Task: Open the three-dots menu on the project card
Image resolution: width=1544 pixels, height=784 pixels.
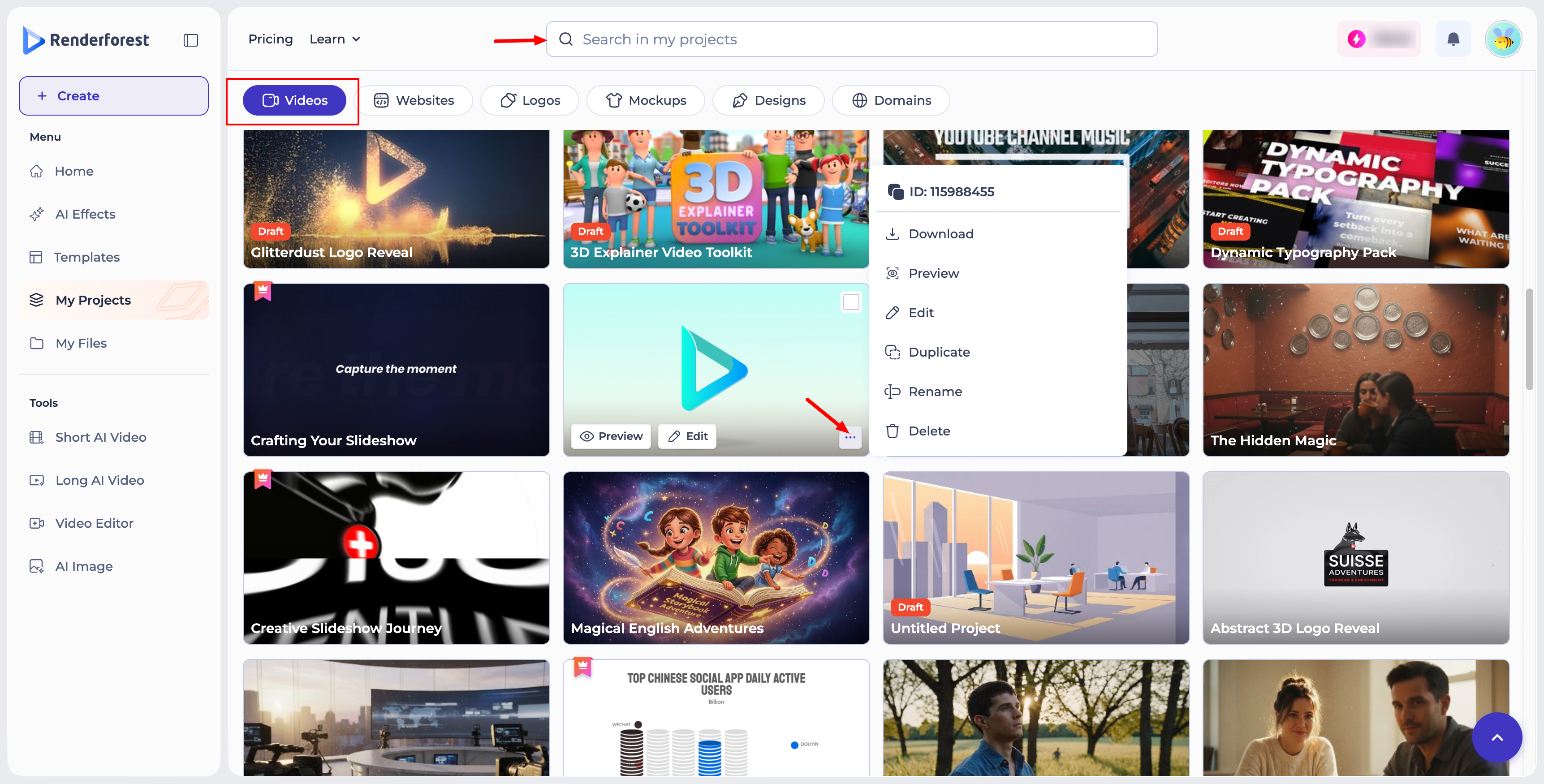Action: (850, 437)
